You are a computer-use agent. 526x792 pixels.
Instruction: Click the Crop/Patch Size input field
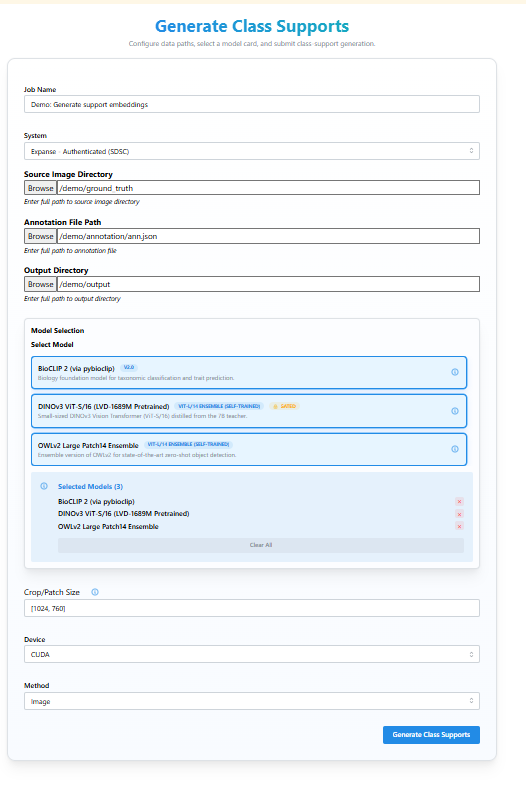pos(252,608)
